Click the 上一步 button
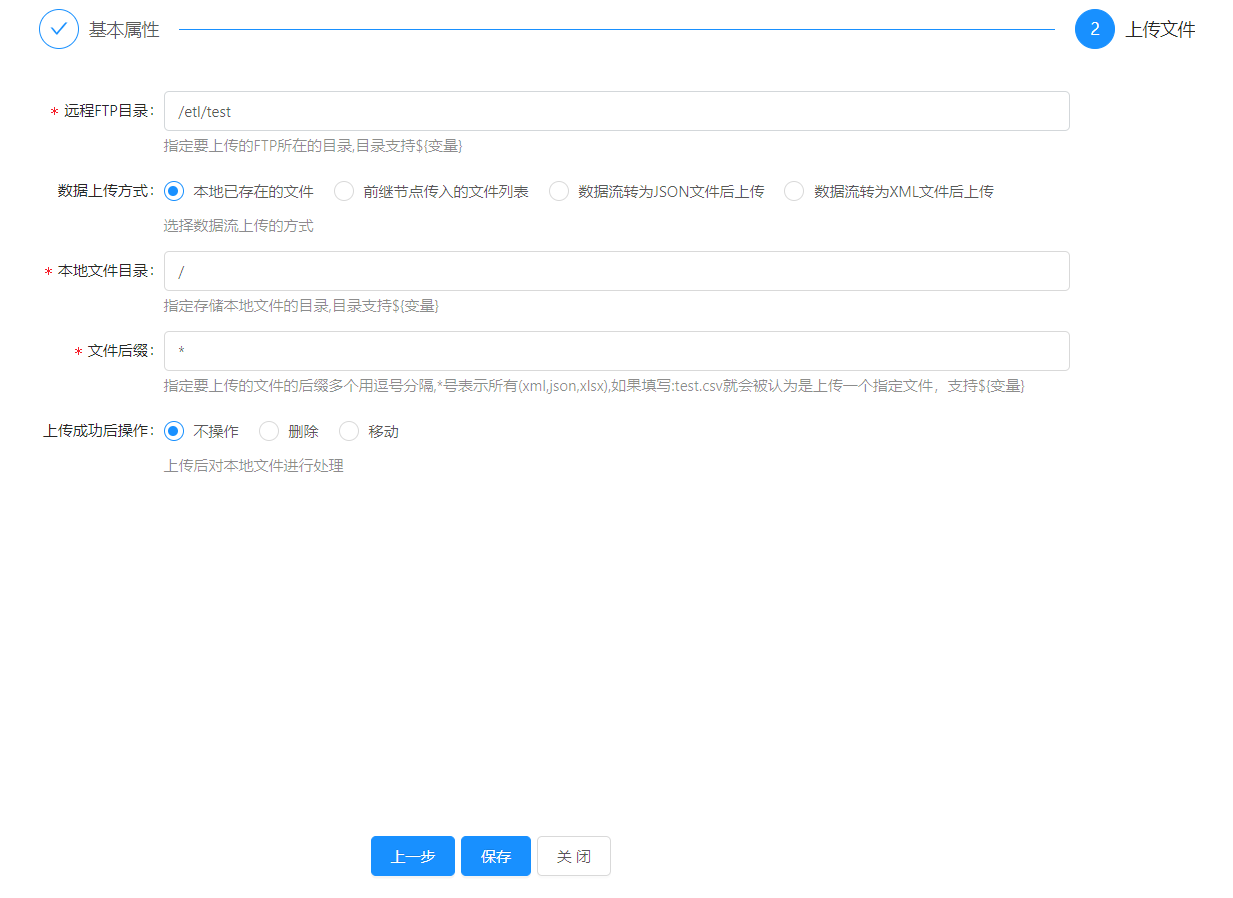Viewport: 1233px width, 898px height. [x=412, y=856]
